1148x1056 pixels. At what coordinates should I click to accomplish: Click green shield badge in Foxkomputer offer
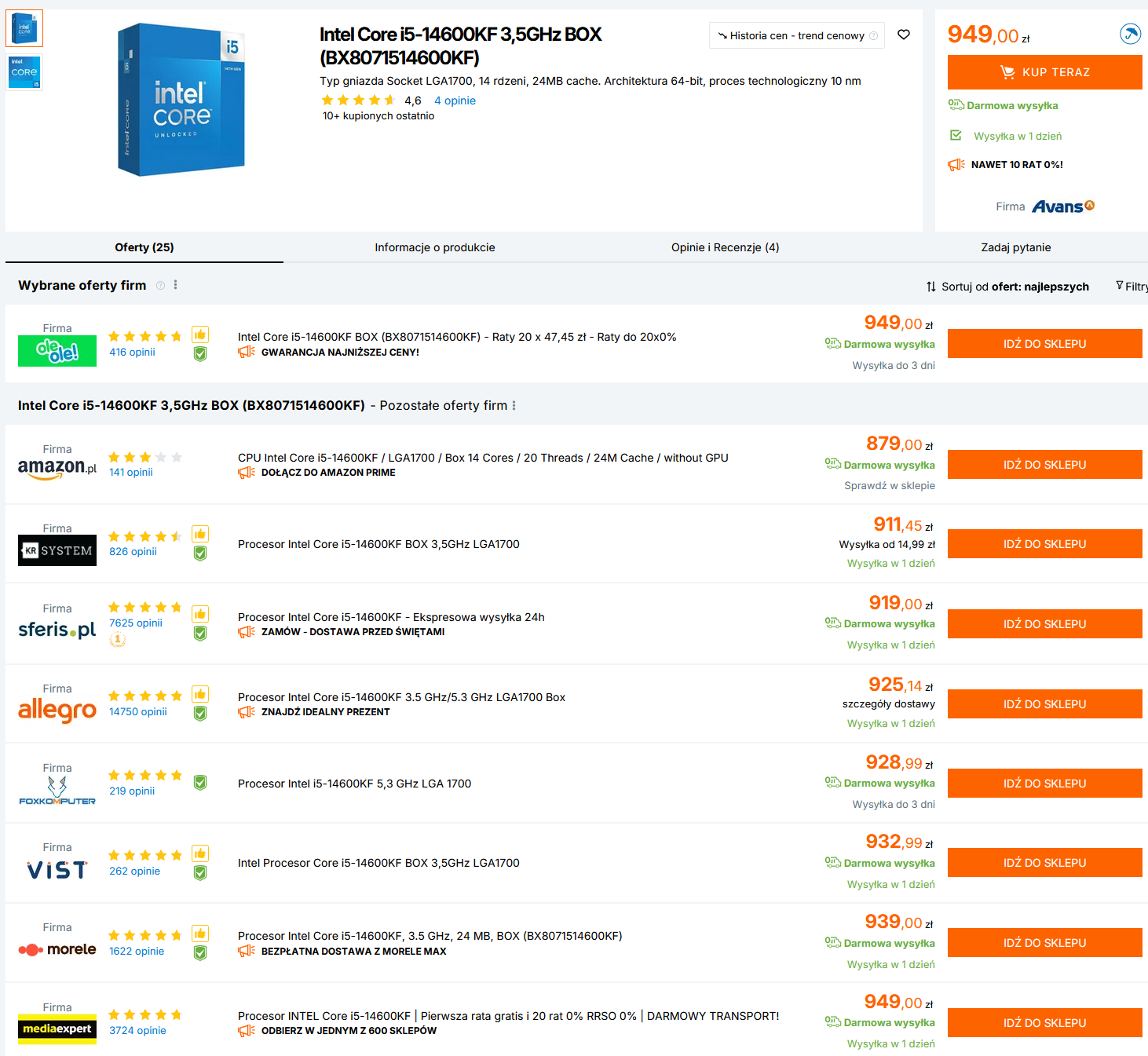coord(200,783)
